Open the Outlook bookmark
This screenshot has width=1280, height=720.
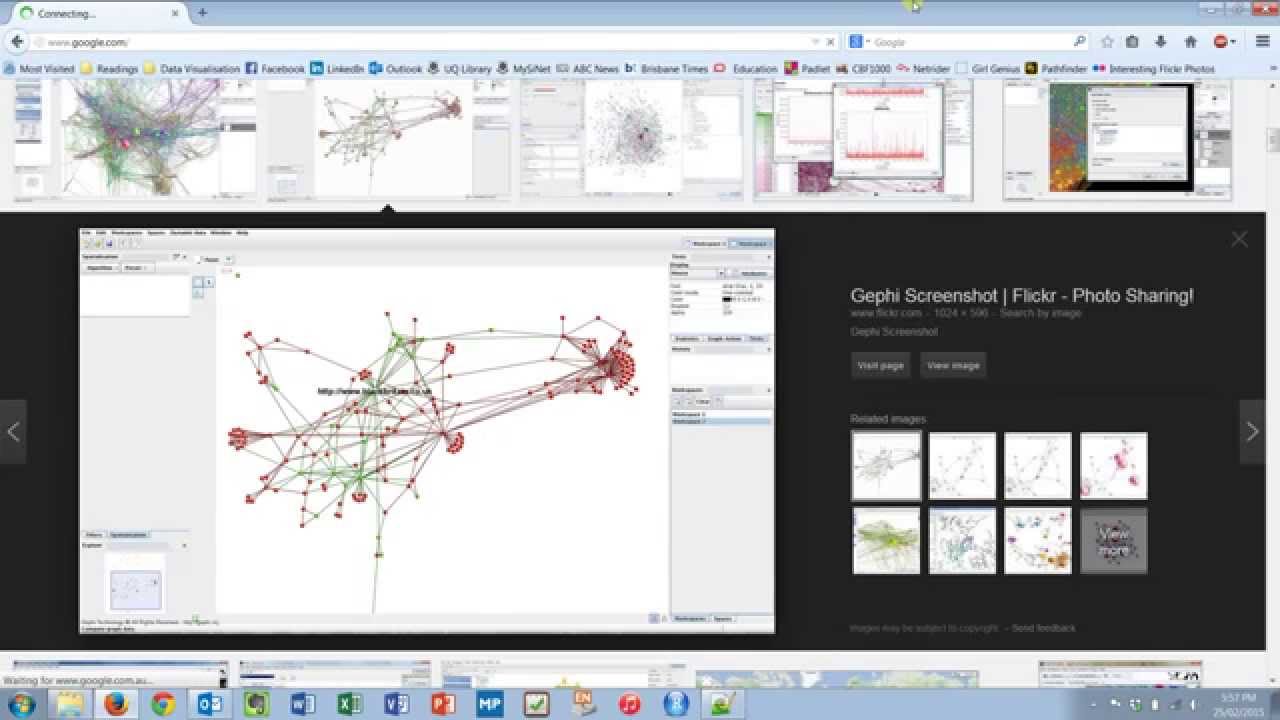[396, 69]
